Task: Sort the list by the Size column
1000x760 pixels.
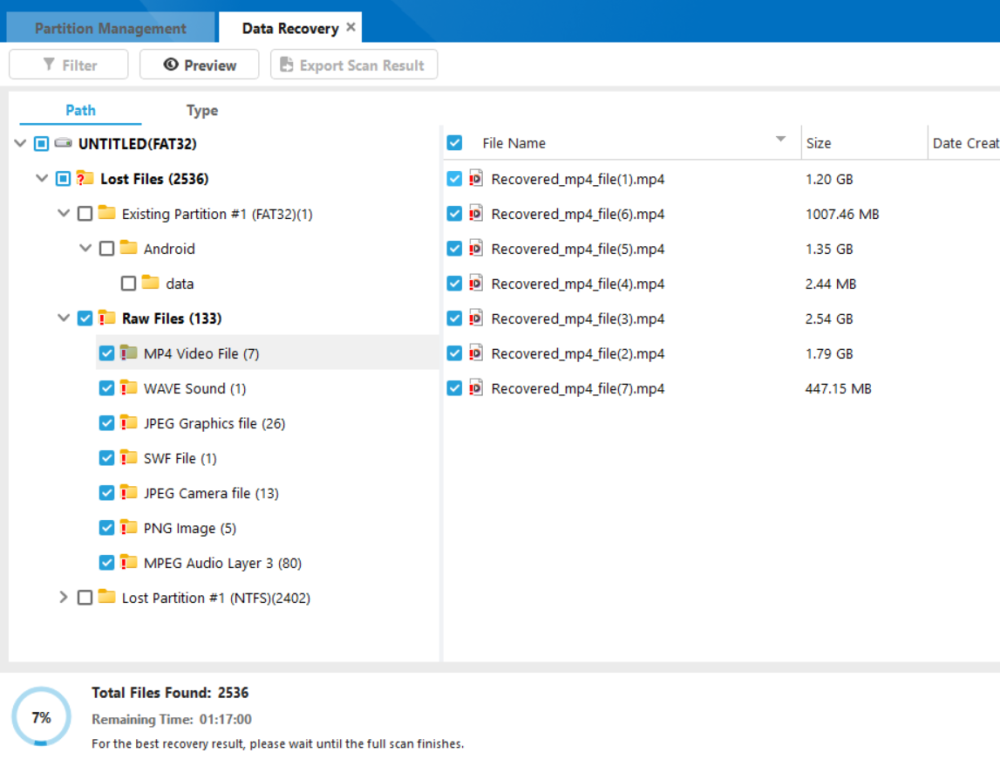Action: [x=818, y=143]
